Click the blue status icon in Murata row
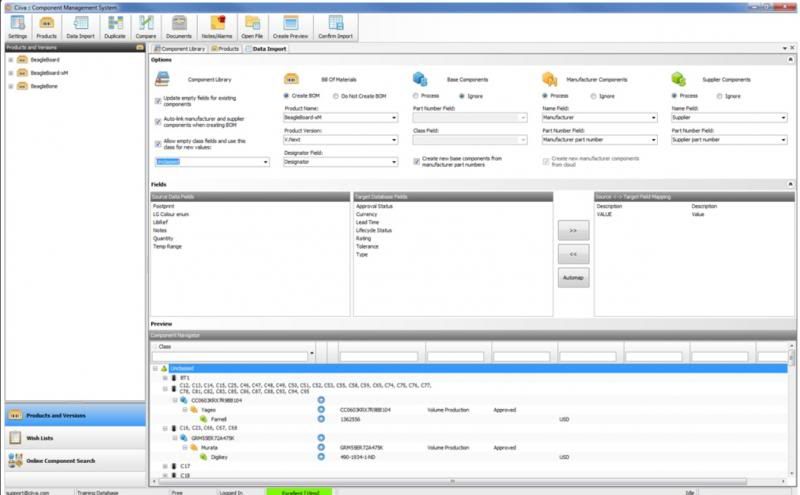This screenshot has height=495, width=800. point(321,447)
